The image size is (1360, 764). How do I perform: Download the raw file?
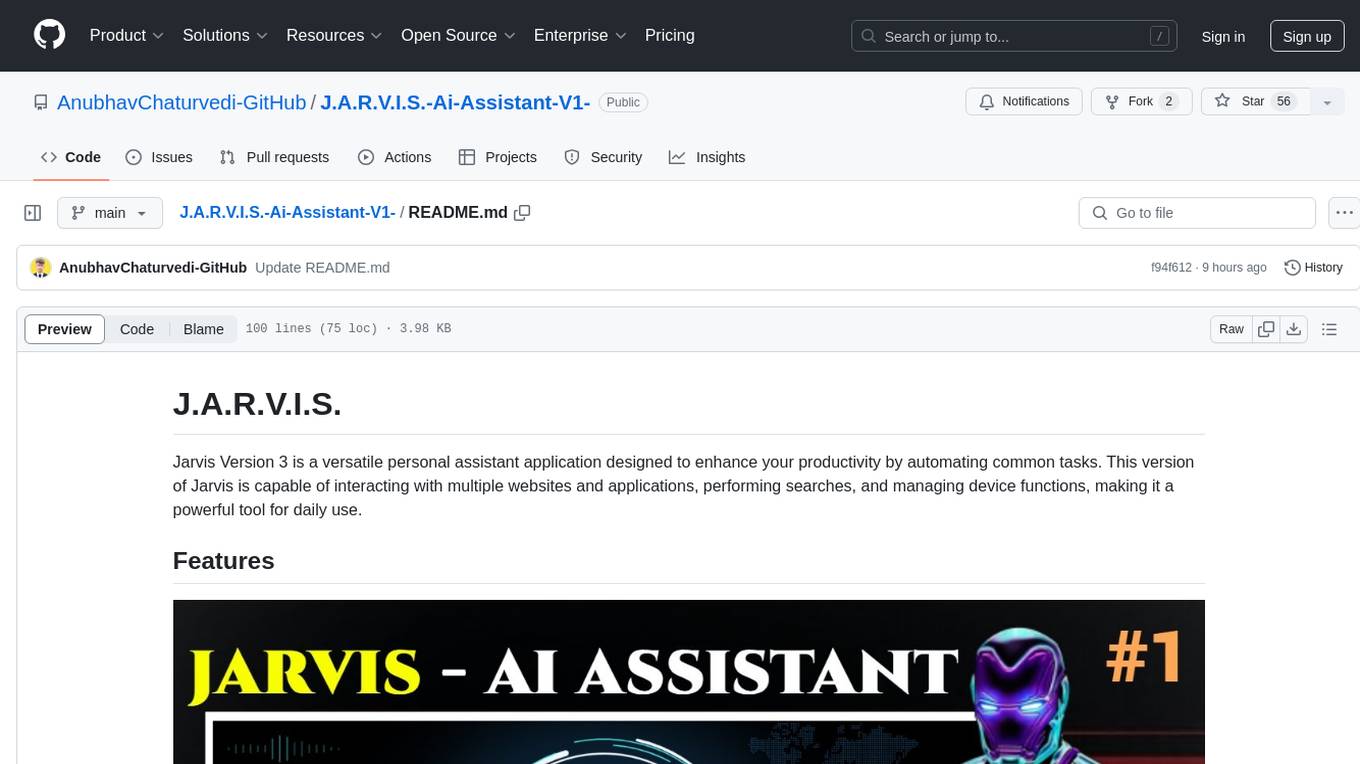click(1294, 329)
